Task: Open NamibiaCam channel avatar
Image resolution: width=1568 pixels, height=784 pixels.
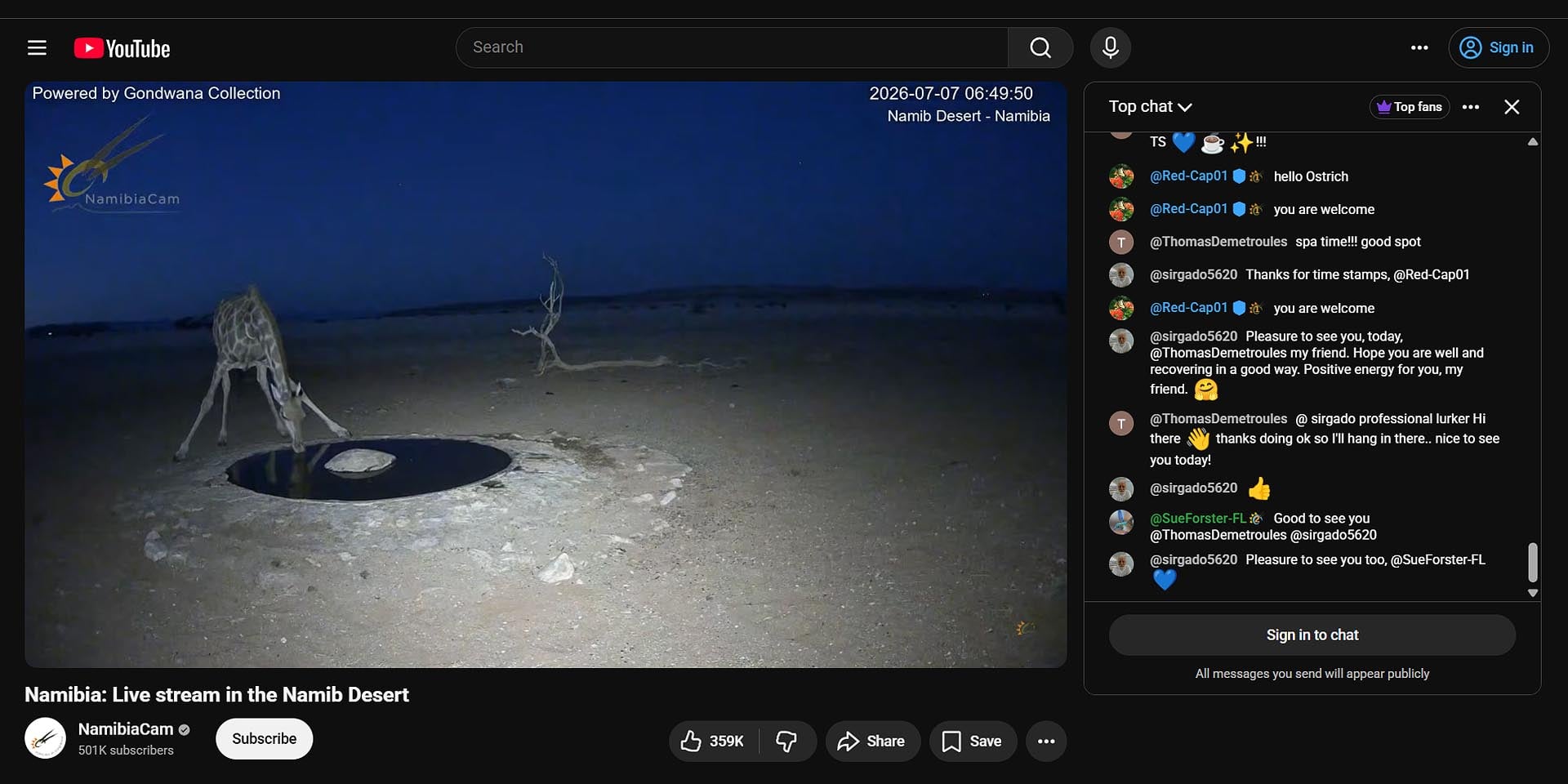Action: (x=45, y=738)
